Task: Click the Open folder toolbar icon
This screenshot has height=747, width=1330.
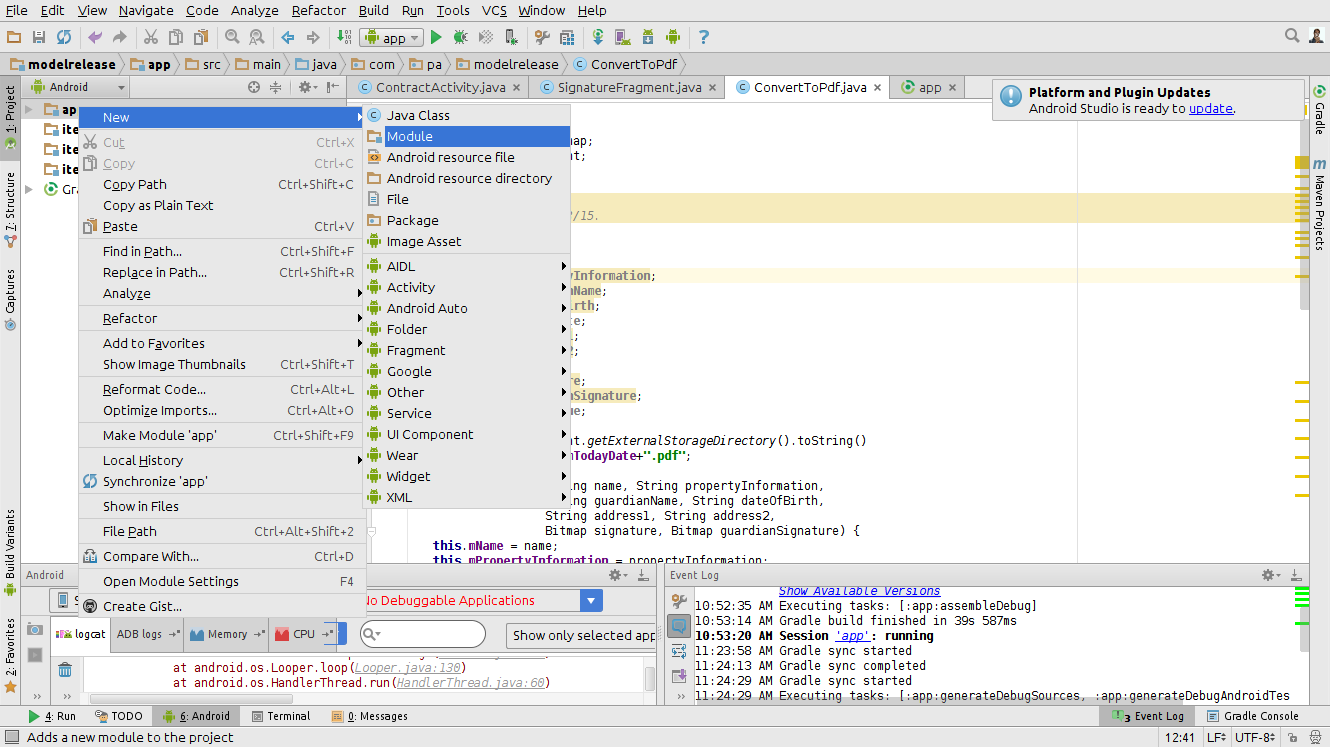Action: pyautogui.click(x=14, y=37)
